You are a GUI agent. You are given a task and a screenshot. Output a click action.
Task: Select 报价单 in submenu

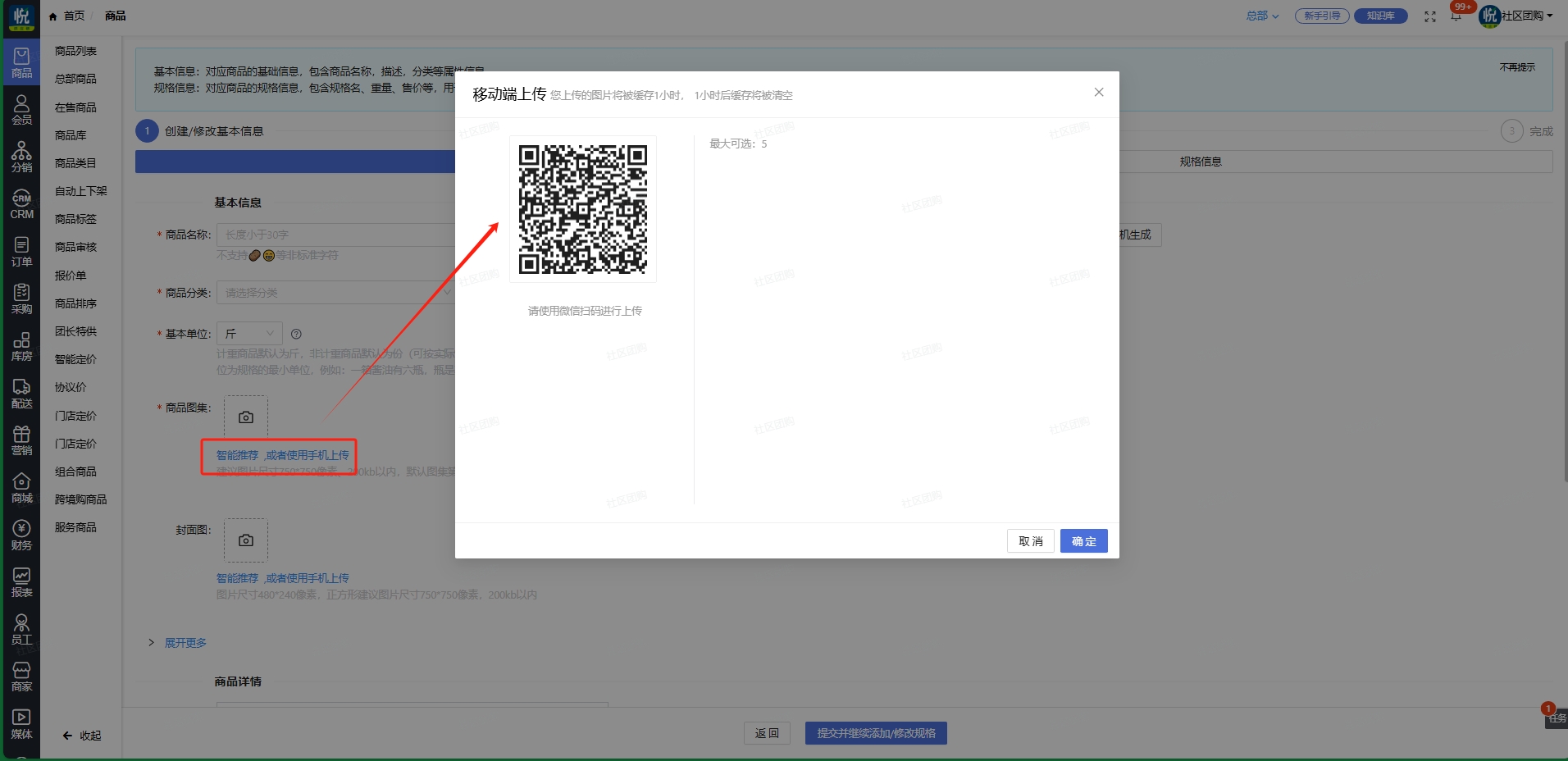pyautogui.click(x=71, y=276)
